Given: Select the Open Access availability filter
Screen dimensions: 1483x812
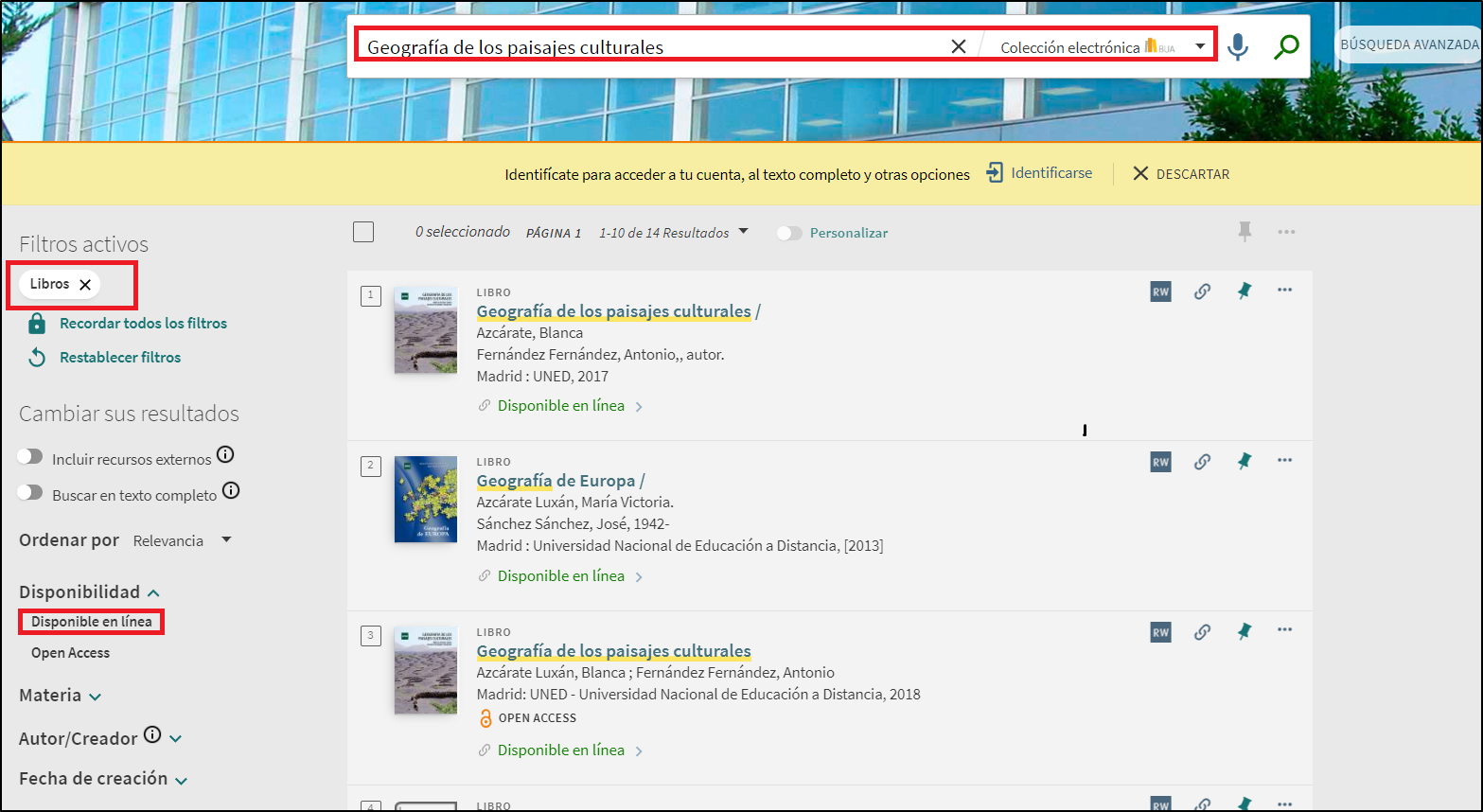Looking at the screenshot, I should 70,653.
